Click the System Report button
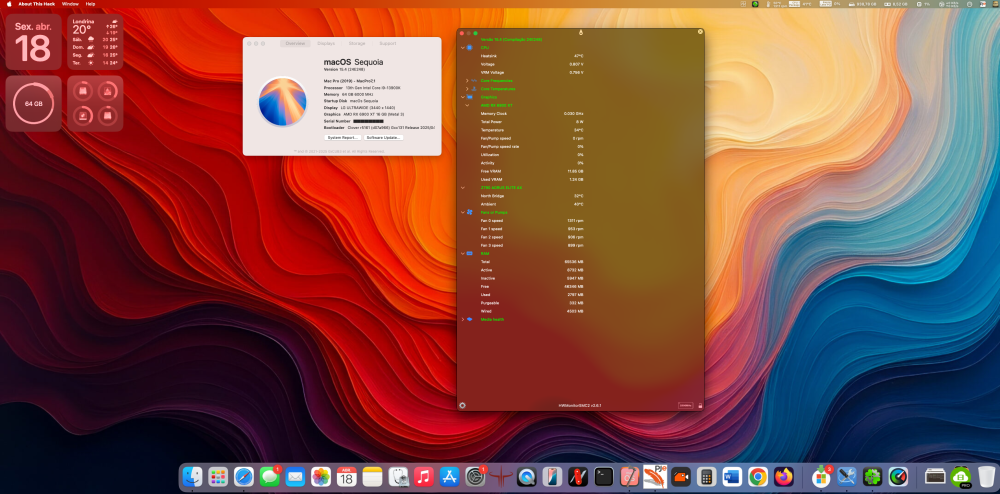The image size is (1000, 494). [342, 138]
